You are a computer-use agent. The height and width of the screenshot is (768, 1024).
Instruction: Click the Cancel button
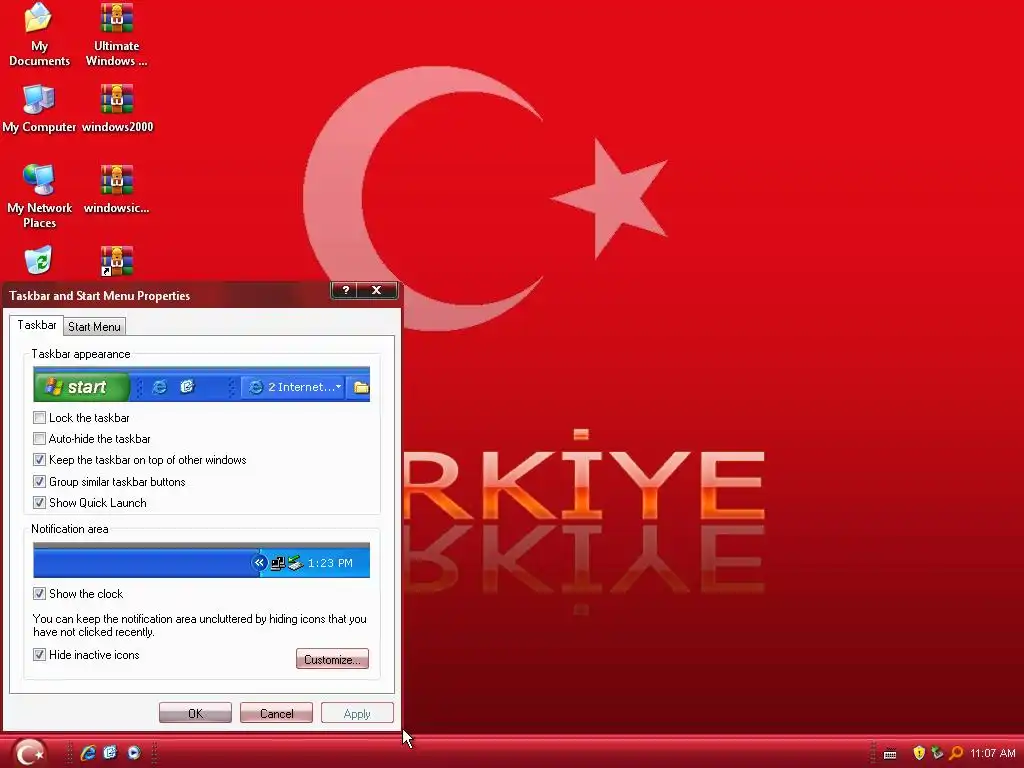click(276, 713)
